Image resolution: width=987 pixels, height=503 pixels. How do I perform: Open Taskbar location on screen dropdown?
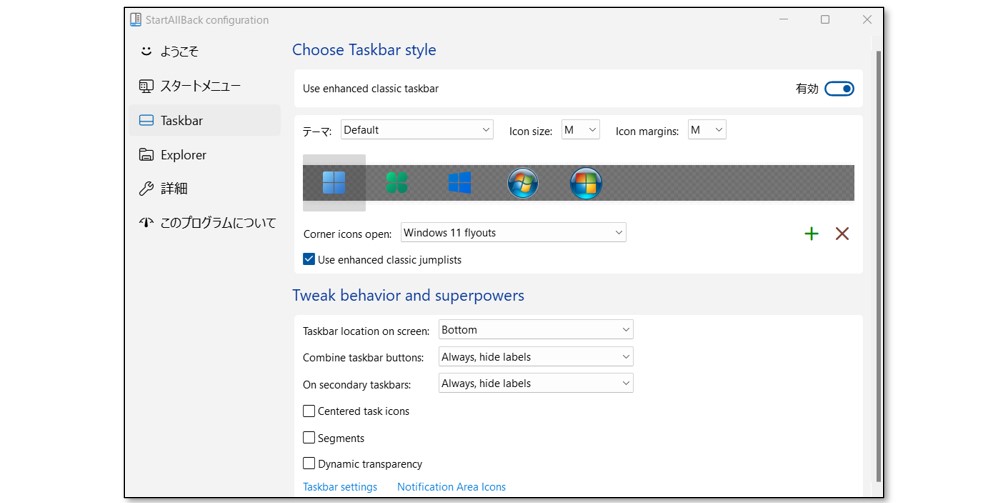point(536,329)
